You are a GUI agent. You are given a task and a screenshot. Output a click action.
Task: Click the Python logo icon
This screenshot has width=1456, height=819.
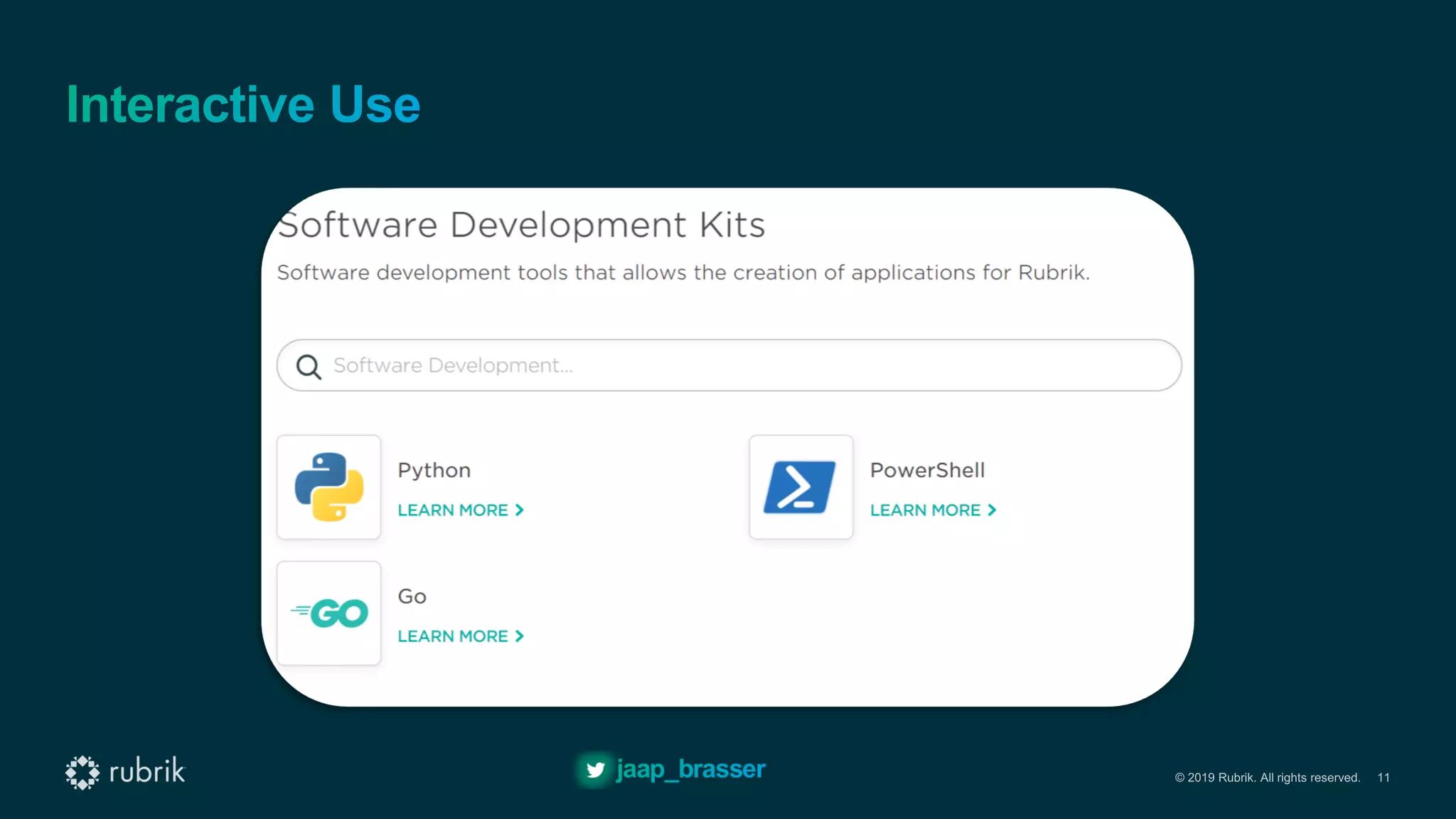329,487
